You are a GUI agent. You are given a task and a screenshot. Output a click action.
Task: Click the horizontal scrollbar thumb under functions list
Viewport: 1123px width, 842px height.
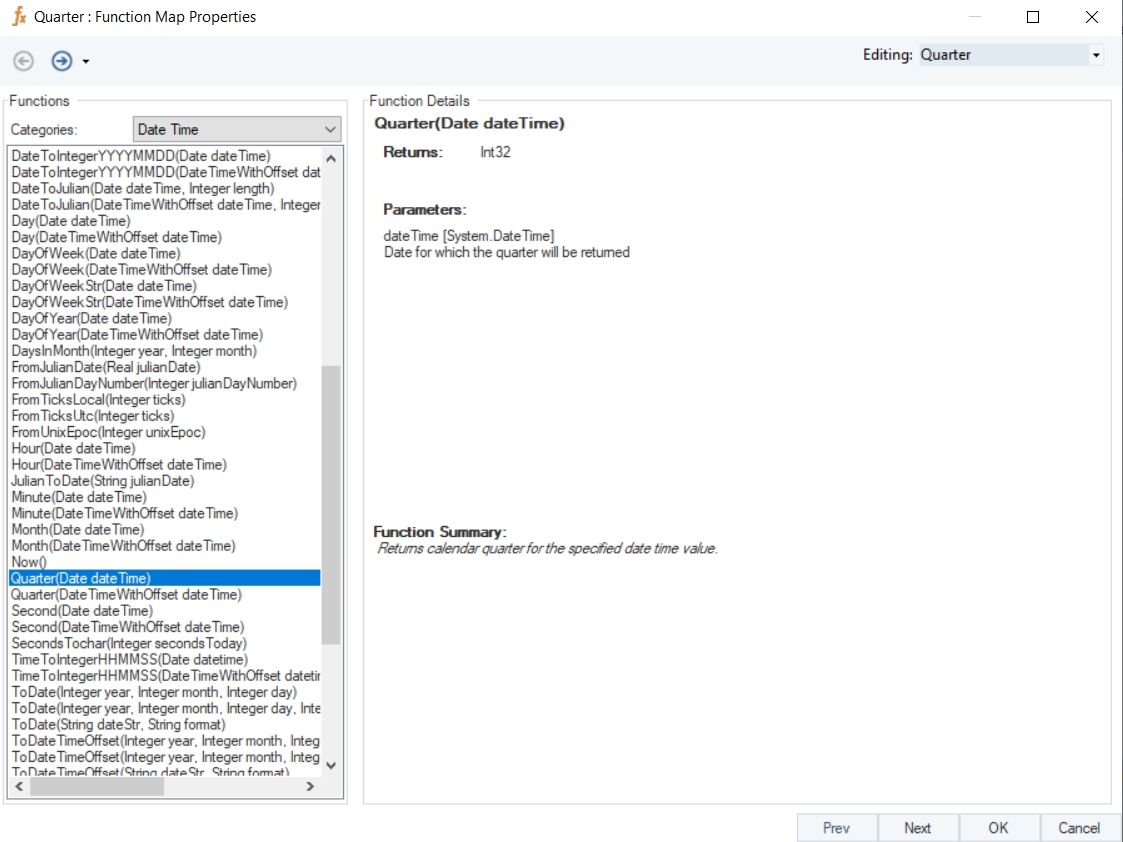click(x=97, y=786)
